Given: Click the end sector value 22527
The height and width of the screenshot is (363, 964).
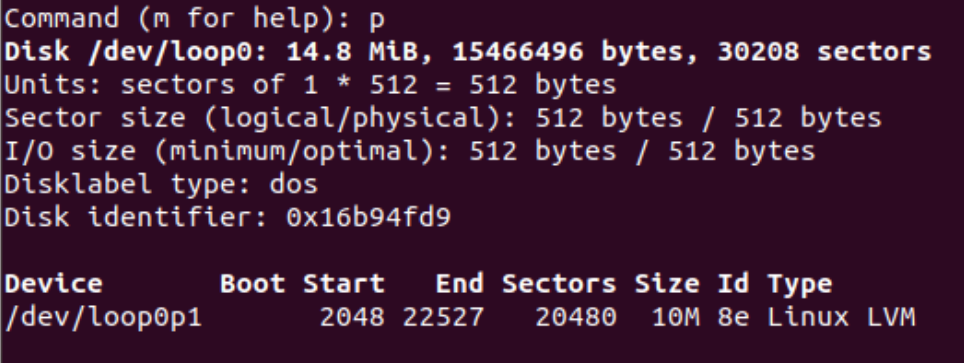Looking at the screenshot, I should tap(443, 317).
